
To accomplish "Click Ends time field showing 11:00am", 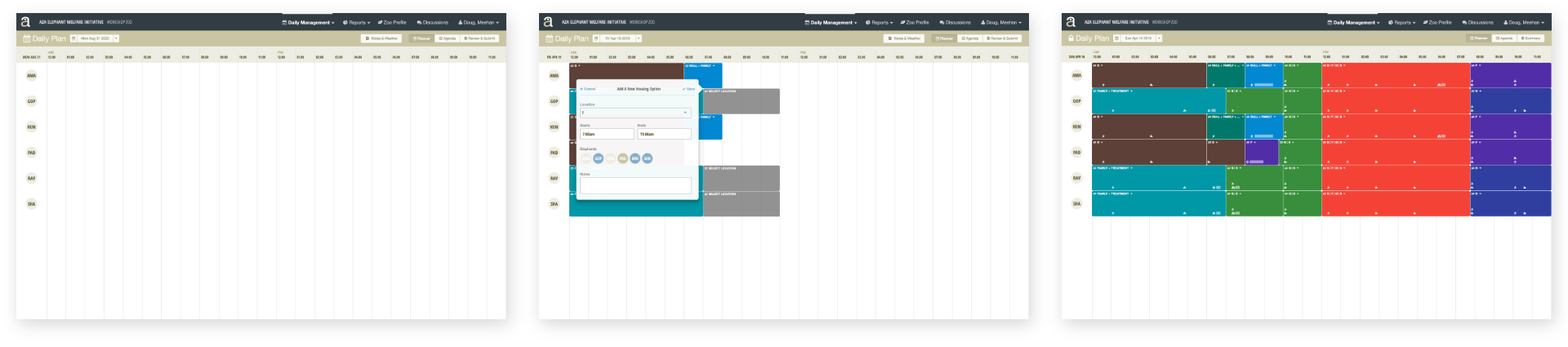I will point(664,134).
